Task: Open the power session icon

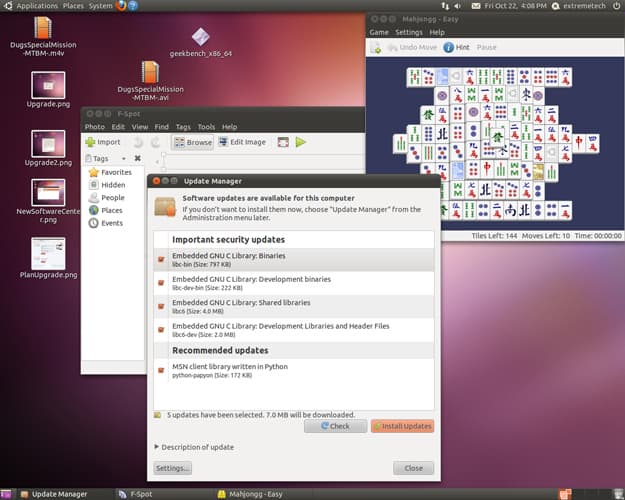Action: point(616,6)
